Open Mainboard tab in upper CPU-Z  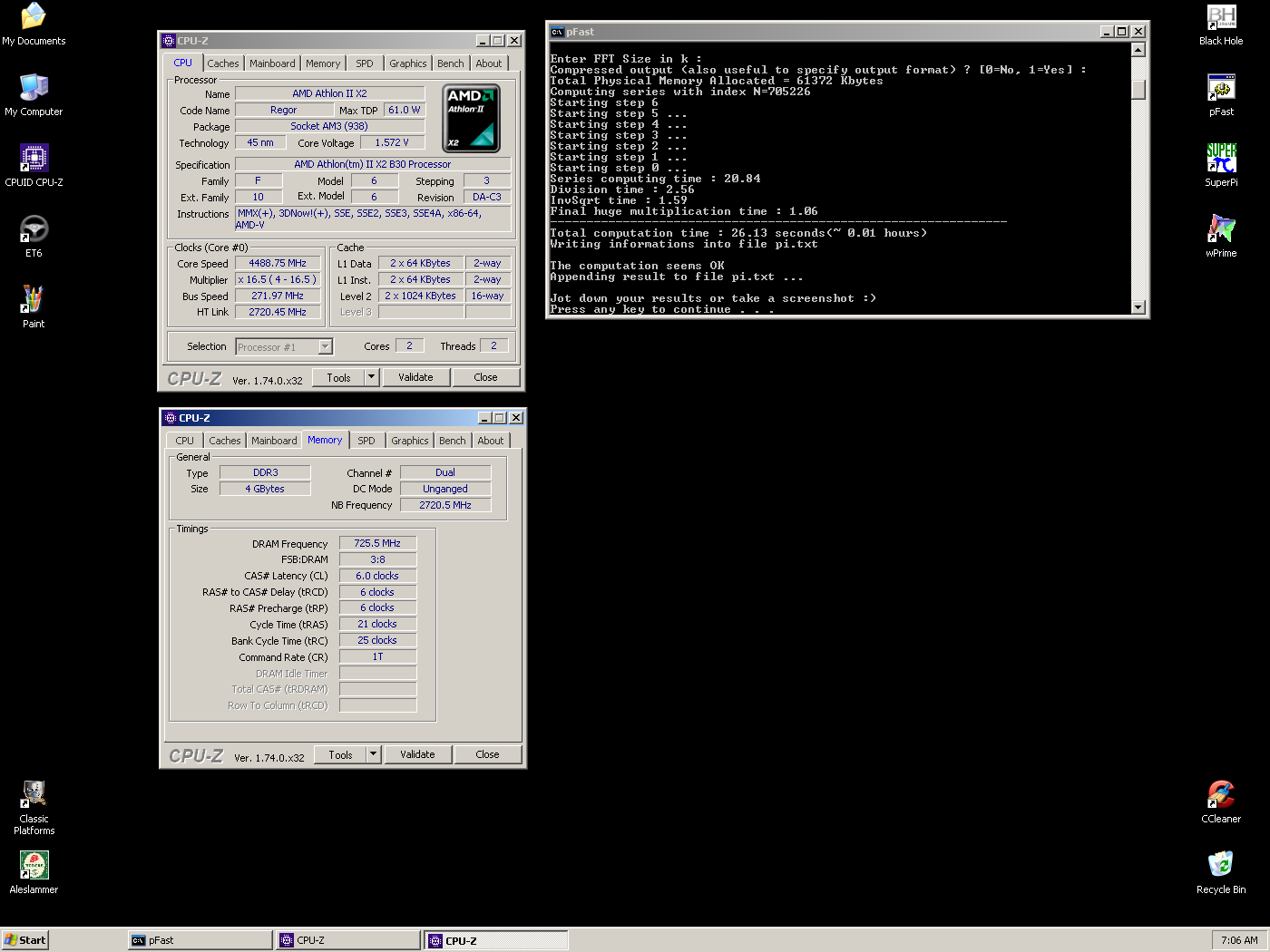pos(272,63)
